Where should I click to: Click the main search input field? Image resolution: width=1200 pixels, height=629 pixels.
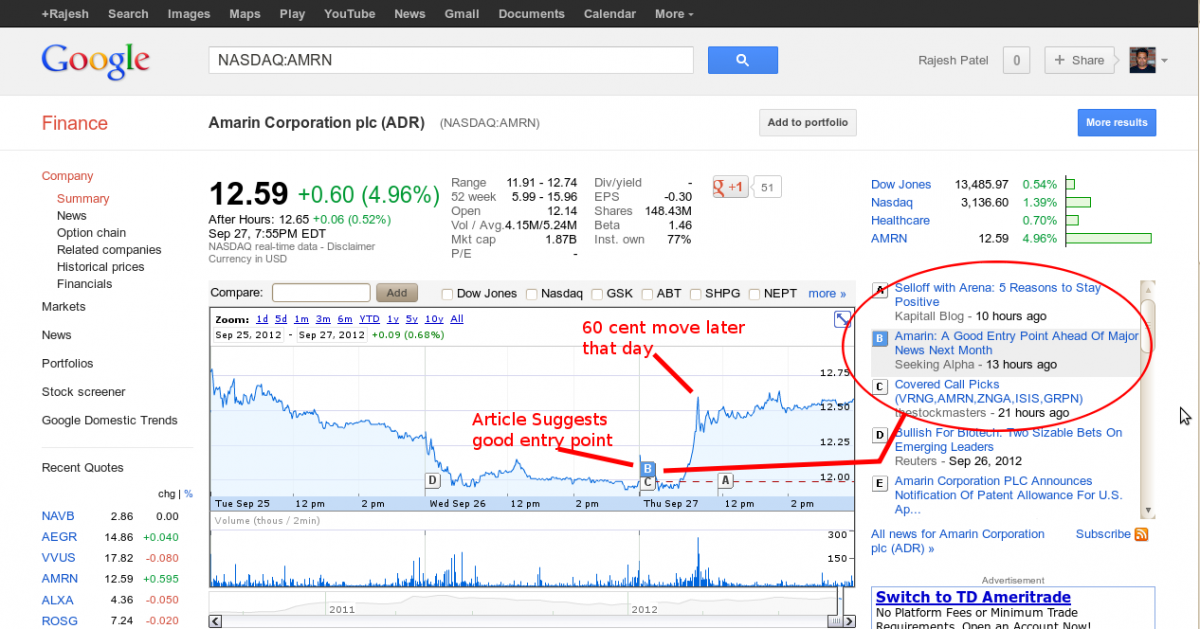(x=451, y=60)
